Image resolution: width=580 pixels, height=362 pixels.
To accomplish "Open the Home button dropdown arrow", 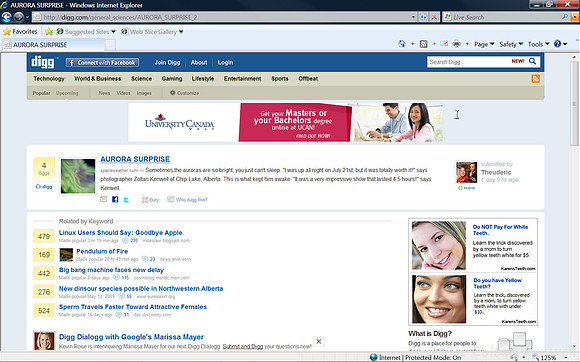I will pyautogui.click(x=412, y=44).
